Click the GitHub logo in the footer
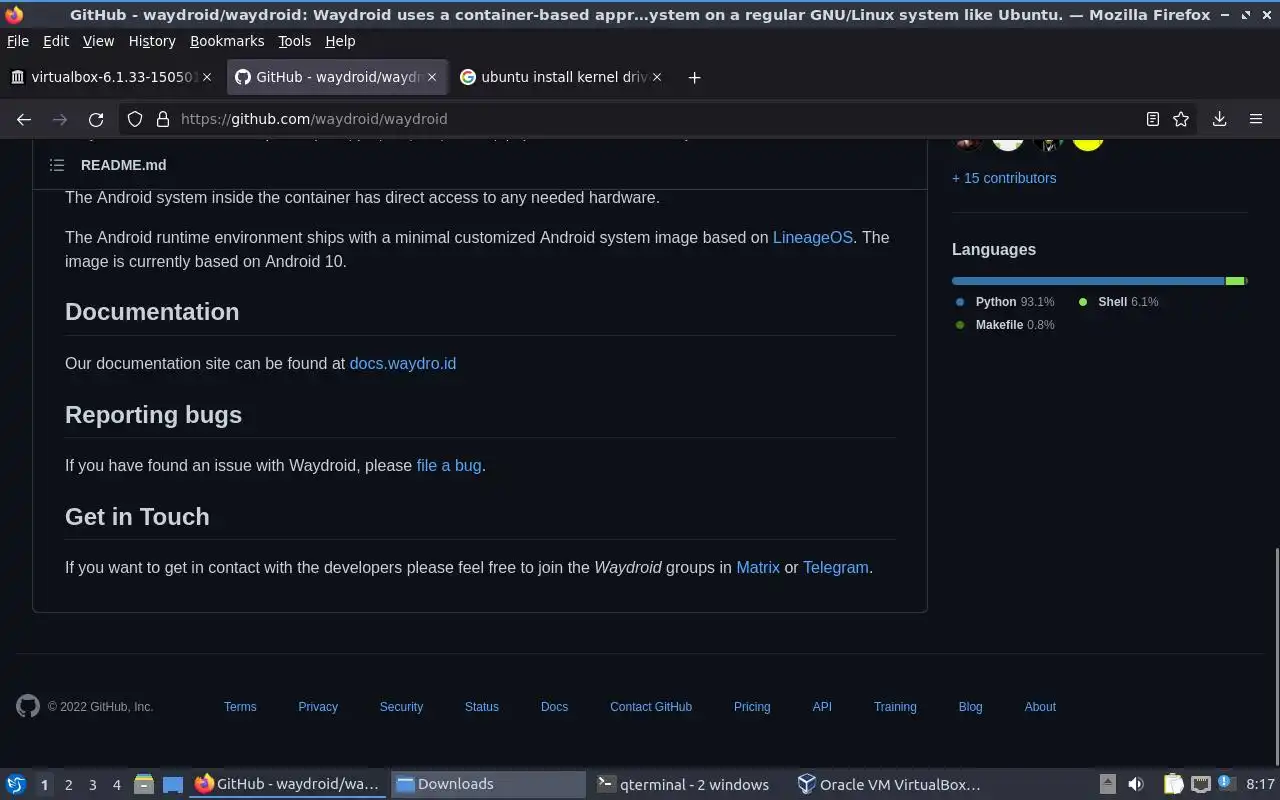 (x=28, y=706)
